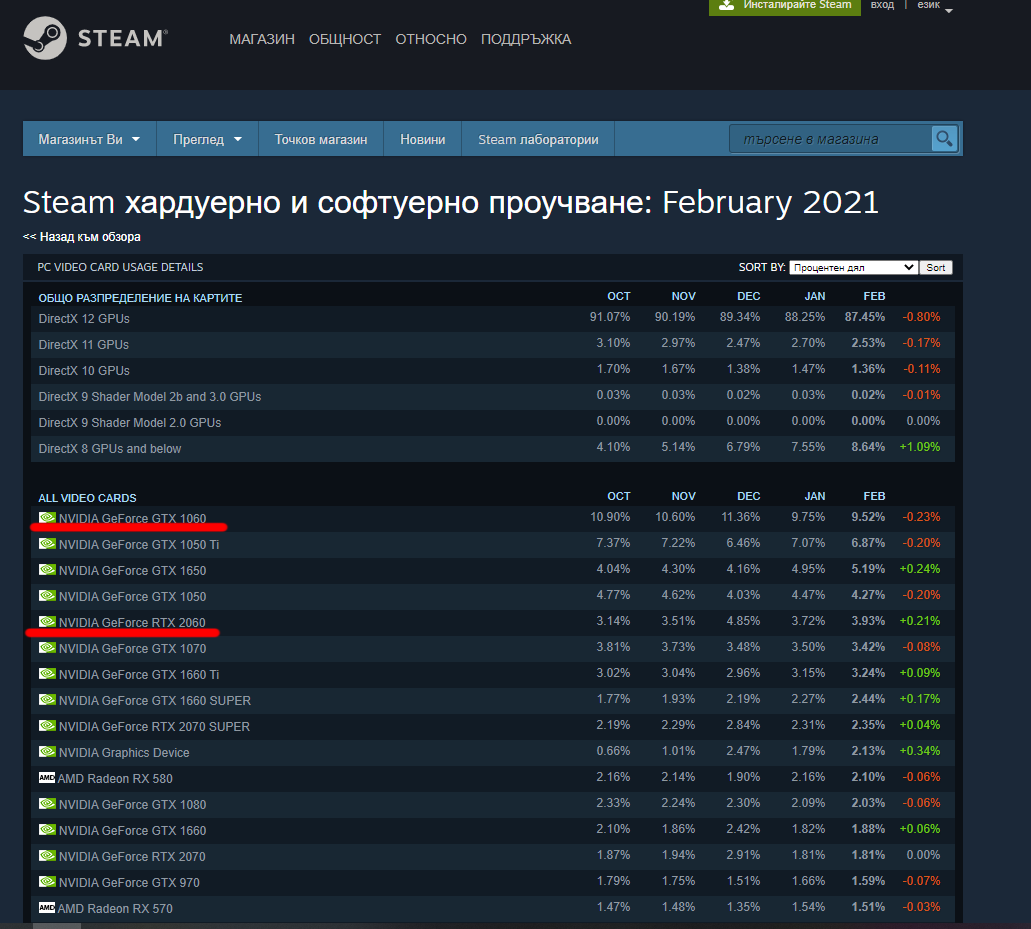Open ОБЩНОСТ in top navigation

[345, 39]
